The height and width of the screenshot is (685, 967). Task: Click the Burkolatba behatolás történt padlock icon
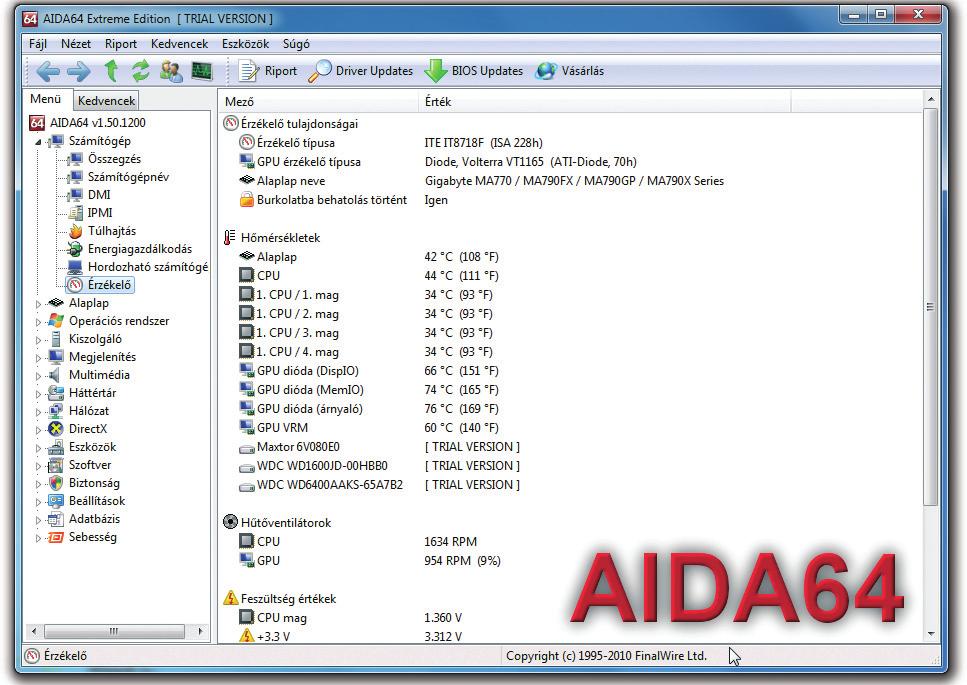click(x=247, y=199)
